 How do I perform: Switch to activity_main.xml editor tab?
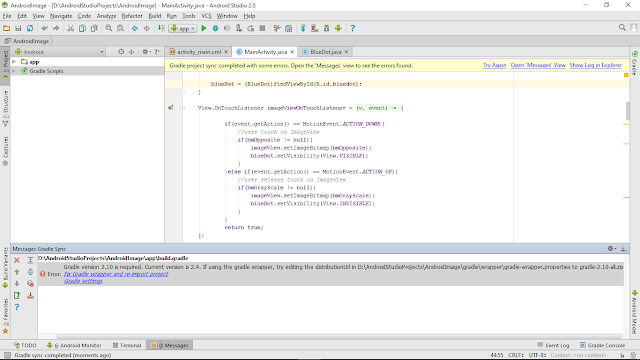tap(199, 52)
